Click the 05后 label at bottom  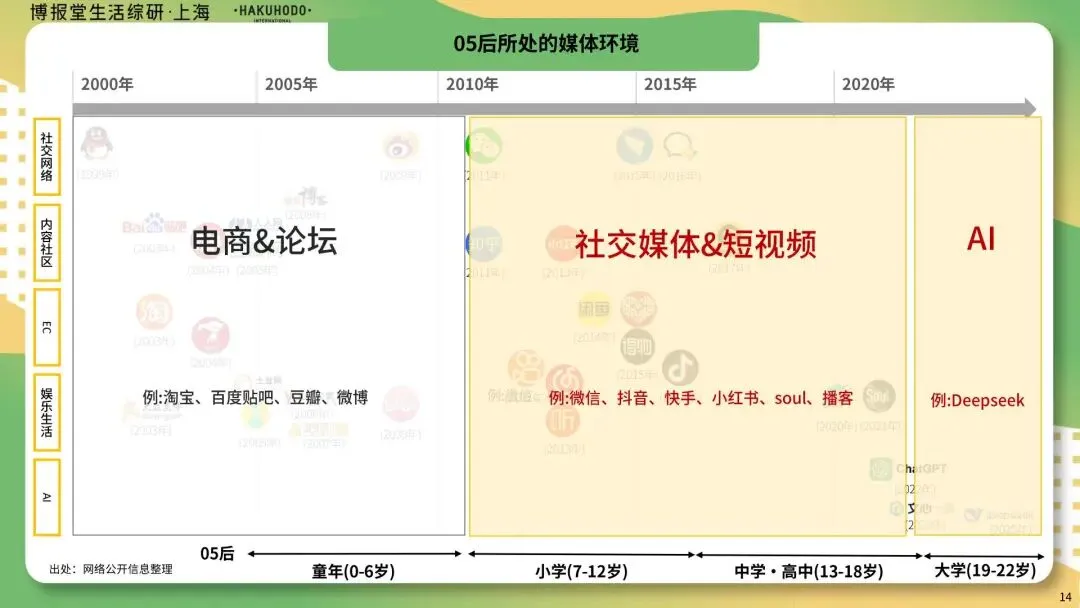point(217,554)
